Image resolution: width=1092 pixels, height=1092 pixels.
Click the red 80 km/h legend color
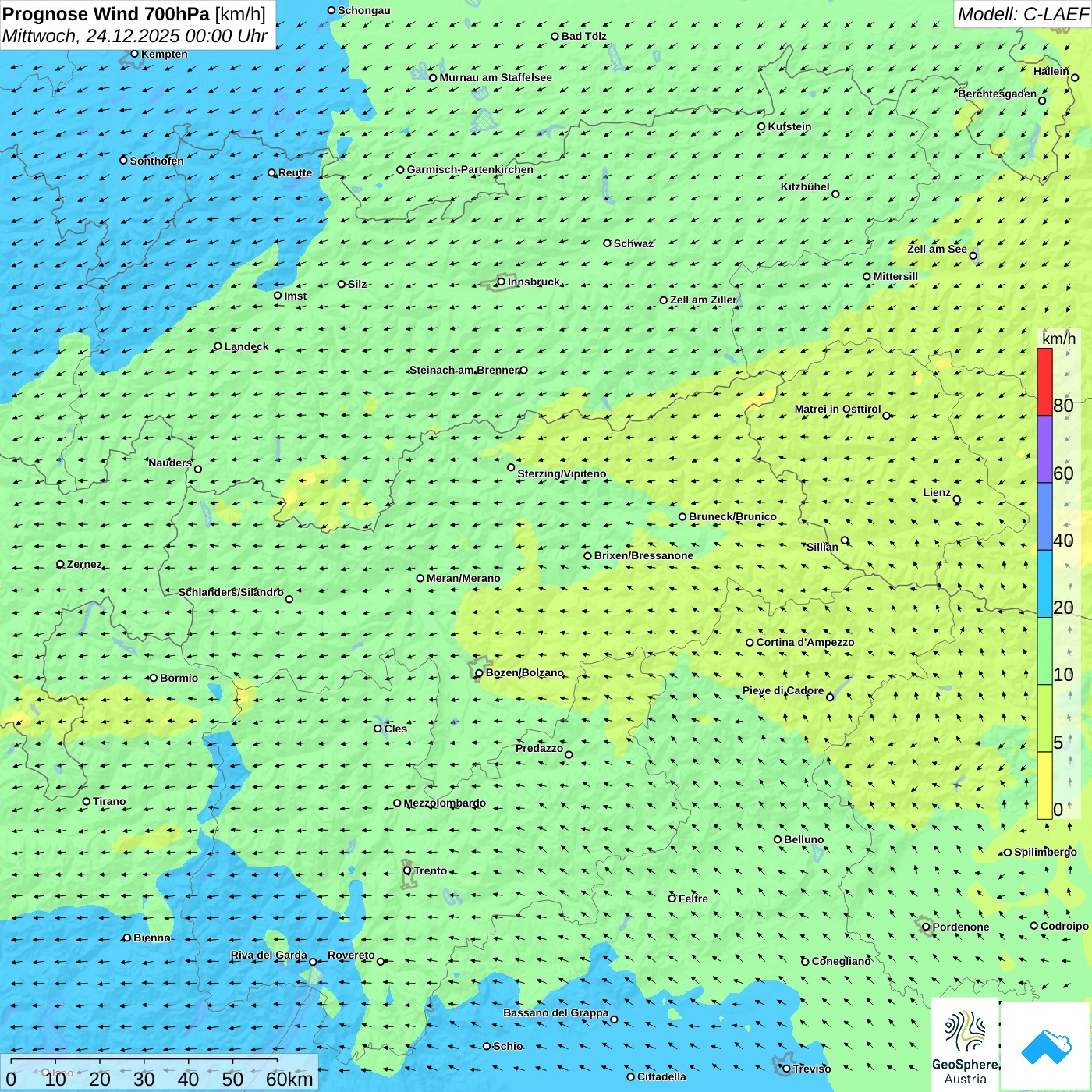click(x=1044, y=381)
